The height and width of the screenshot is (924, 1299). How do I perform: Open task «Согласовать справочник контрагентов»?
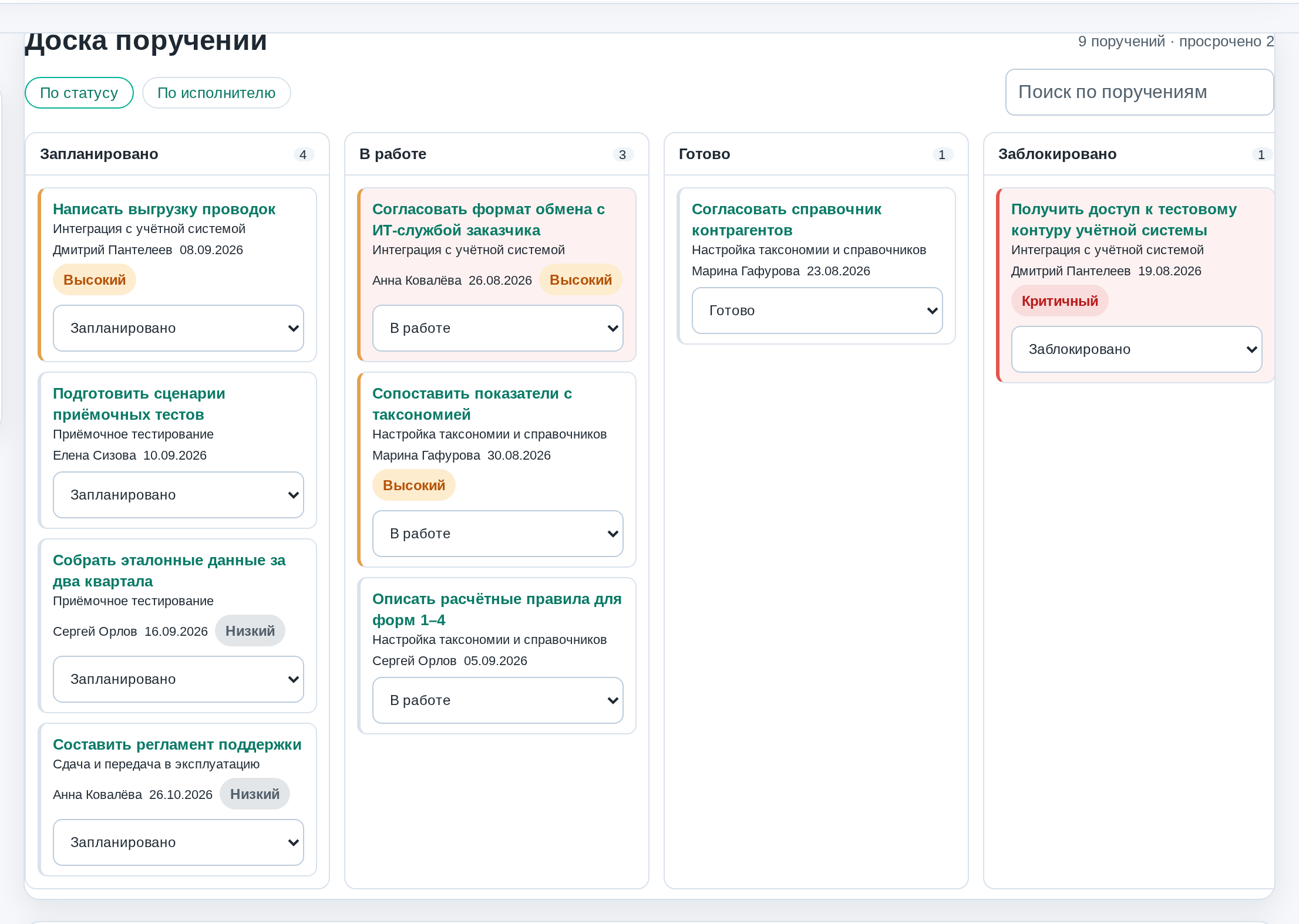786,220
